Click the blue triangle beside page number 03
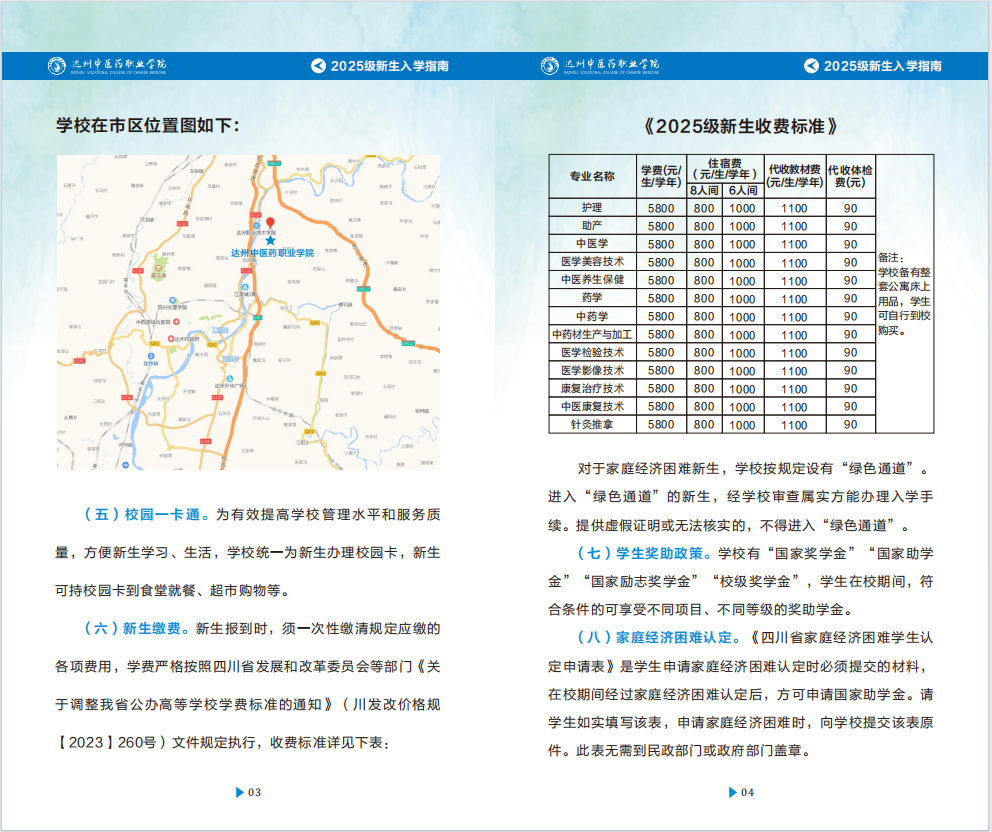This screenshot has width=992, height=832. click(x=240, y=792)
